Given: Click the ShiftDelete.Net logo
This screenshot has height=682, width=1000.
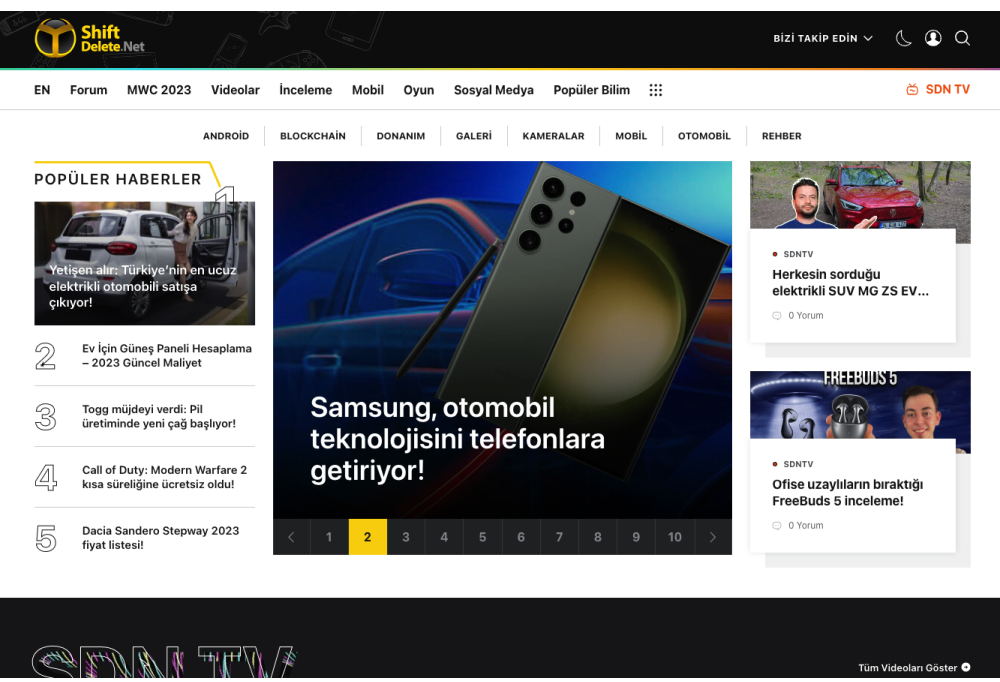Looking at the screenshot, I should (x=90, y=38).
